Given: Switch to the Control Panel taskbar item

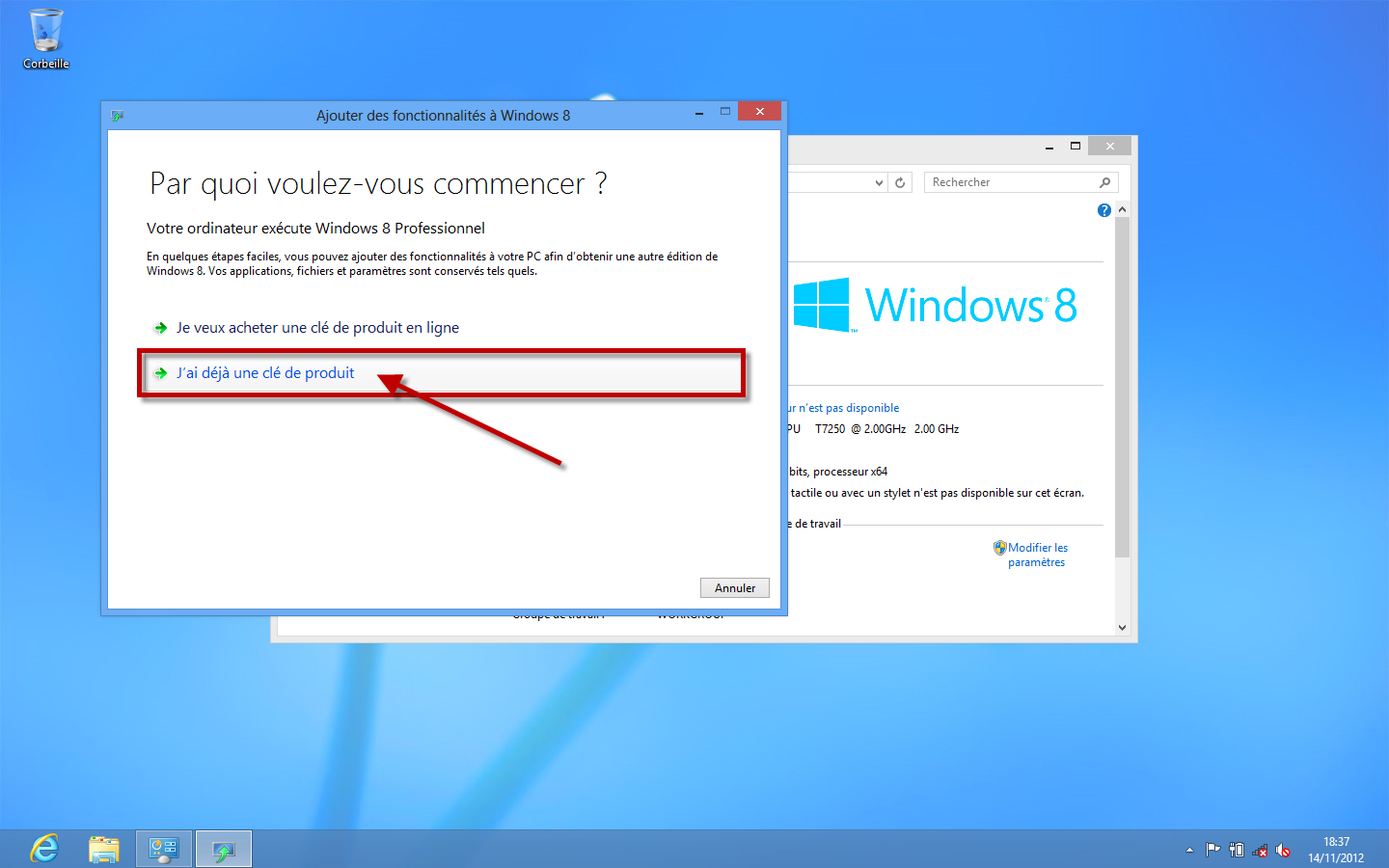Looking at the screenshot, I should (164, 849).
